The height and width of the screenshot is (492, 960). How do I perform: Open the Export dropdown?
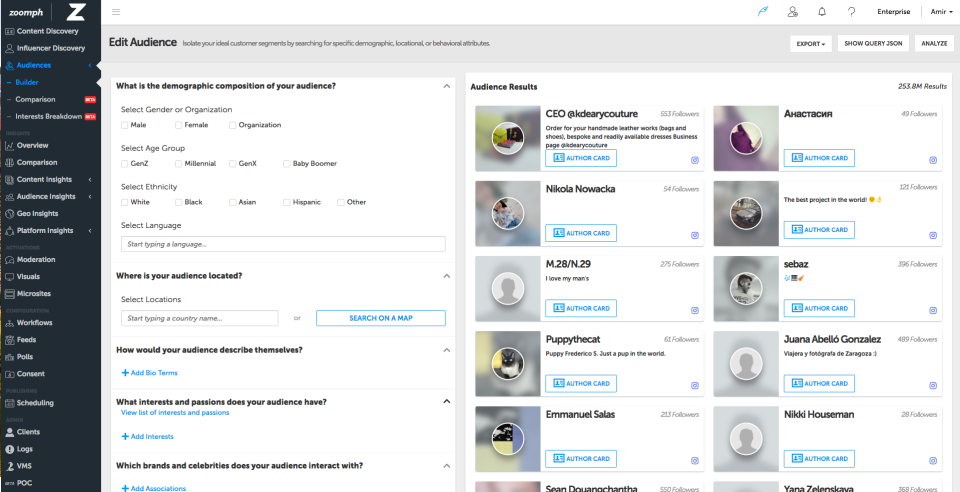[811, 43]
